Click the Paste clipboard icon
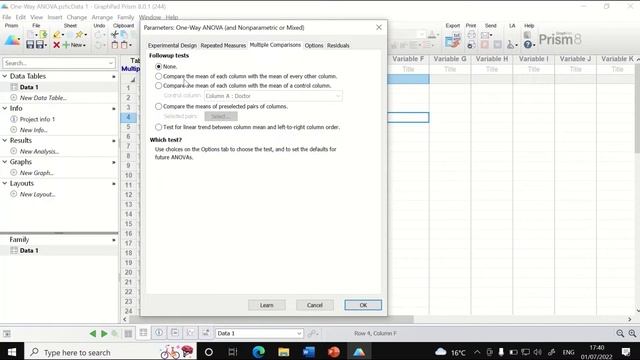The width and height of the screenshot is (640, 360). tap(115, 45)
